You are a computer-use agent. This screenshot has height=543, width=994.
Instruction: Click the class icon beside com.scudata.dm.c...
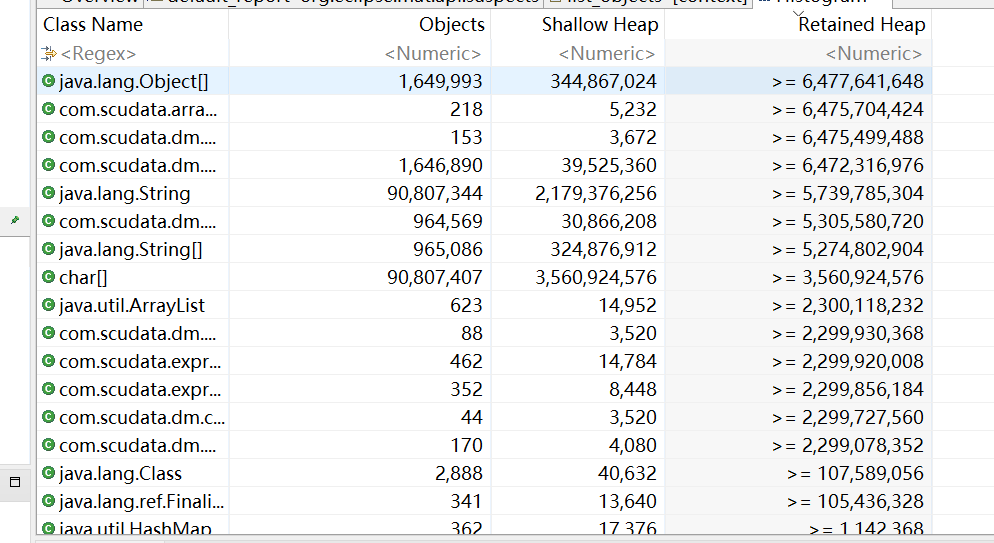48,417
